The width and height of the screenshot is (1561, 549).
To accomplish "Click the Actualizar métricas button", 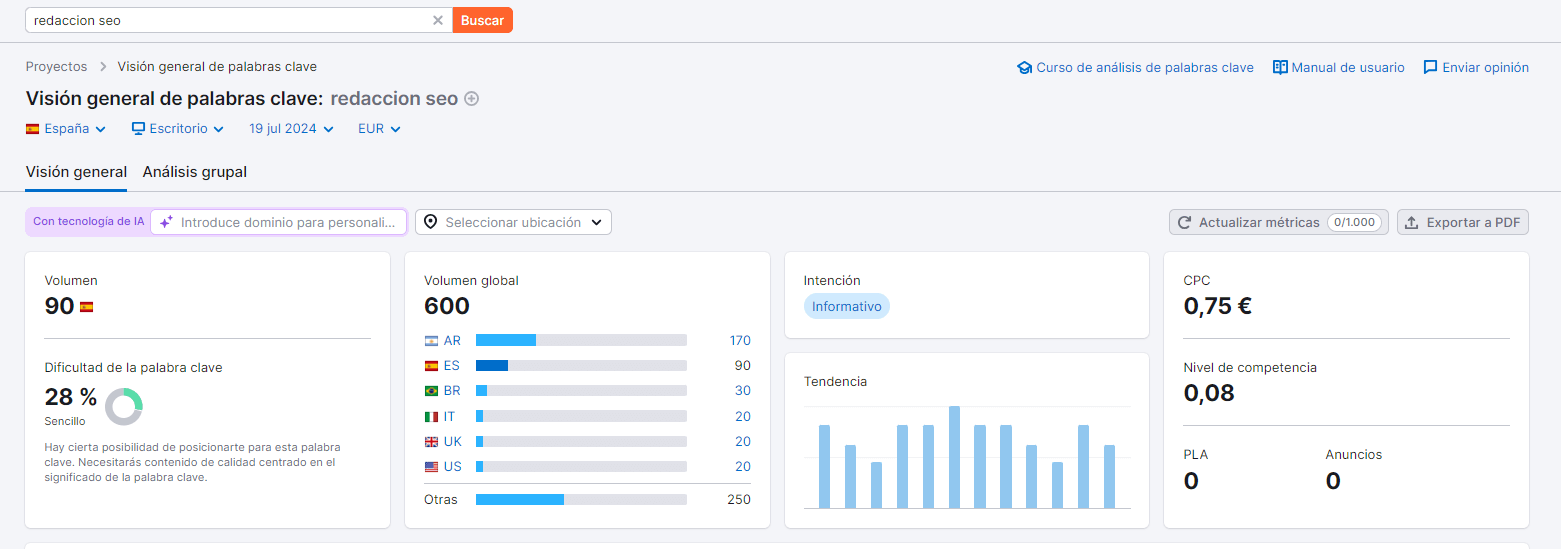I will click(1278, 222).
